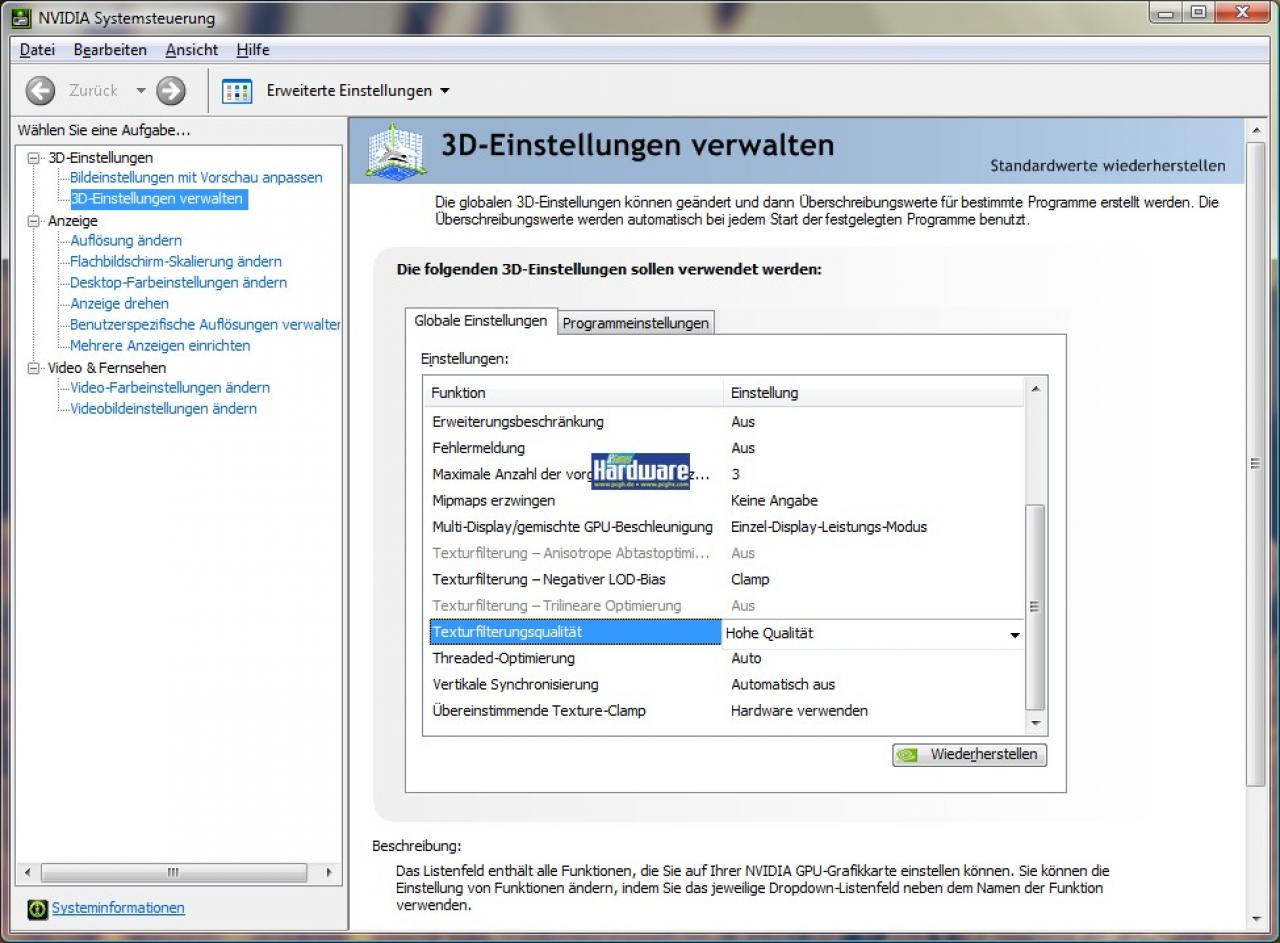1280x943 pixels.
Task: Open Flachbildschirm-Skalierung ändern task
Action: pyautogui.click(x=176, y=262)
